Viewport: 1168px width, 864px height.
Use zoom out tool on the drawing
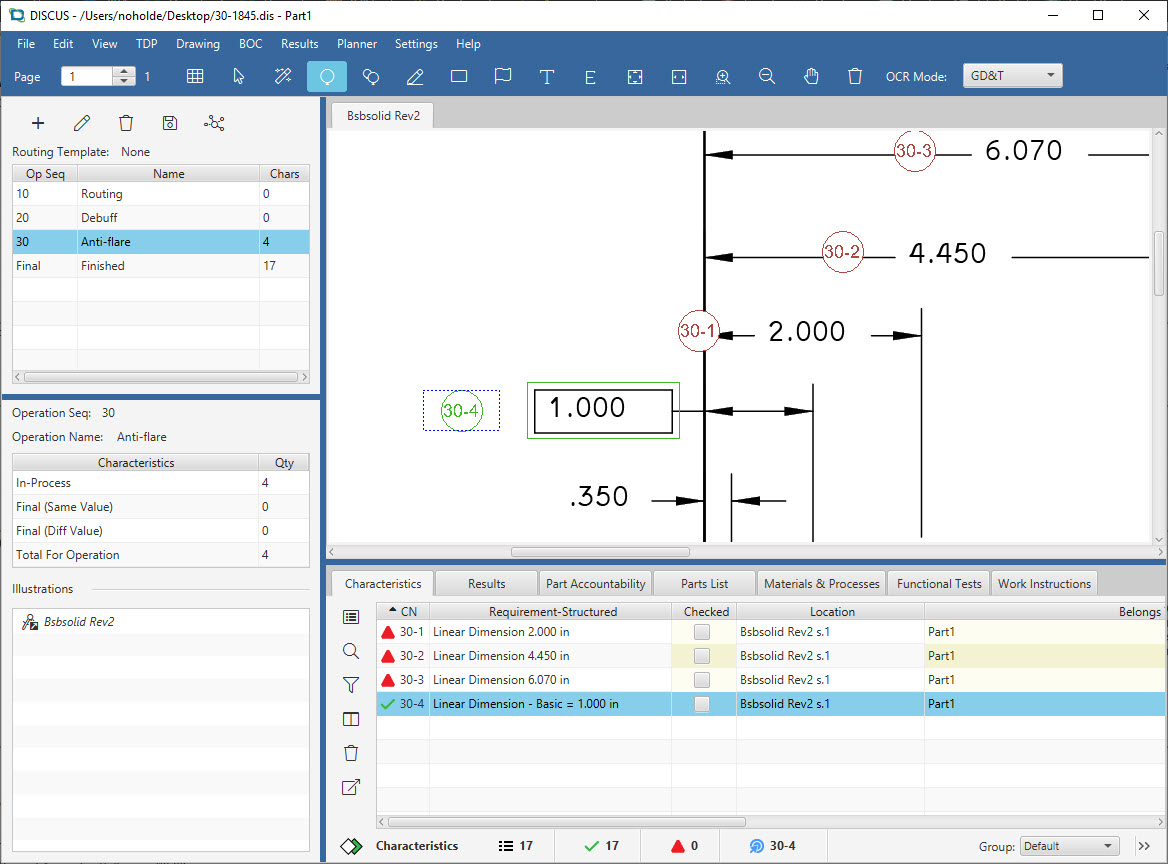click(x=767, y=75)
